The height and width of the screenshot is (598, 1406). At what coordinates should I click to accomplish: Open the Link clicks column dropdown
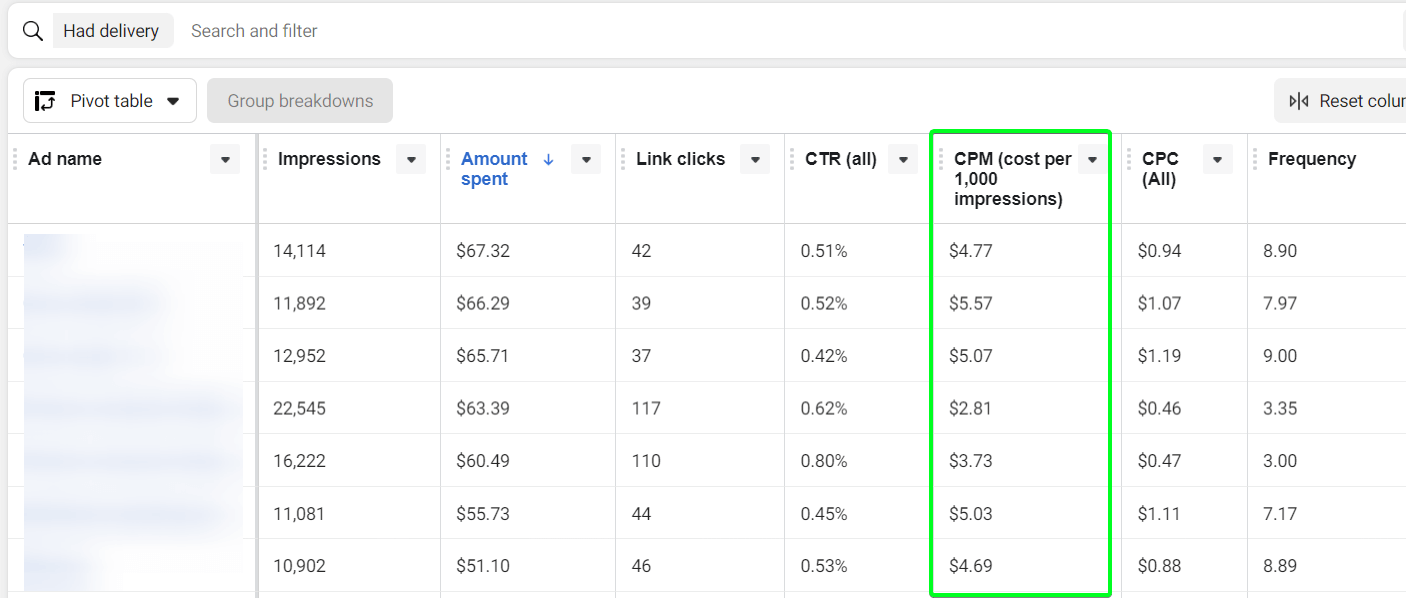[755, 159]
